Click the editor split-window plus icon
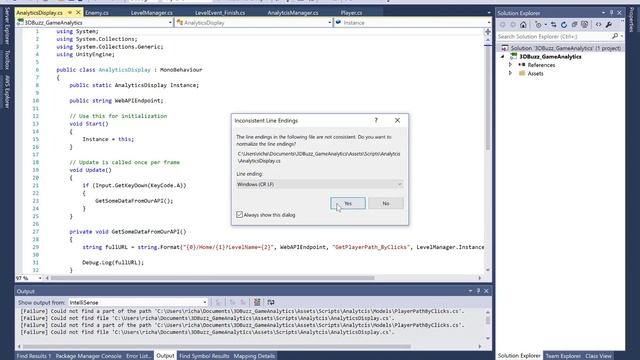The width and height of the screenshot is (640, 360). pos(488,32)
